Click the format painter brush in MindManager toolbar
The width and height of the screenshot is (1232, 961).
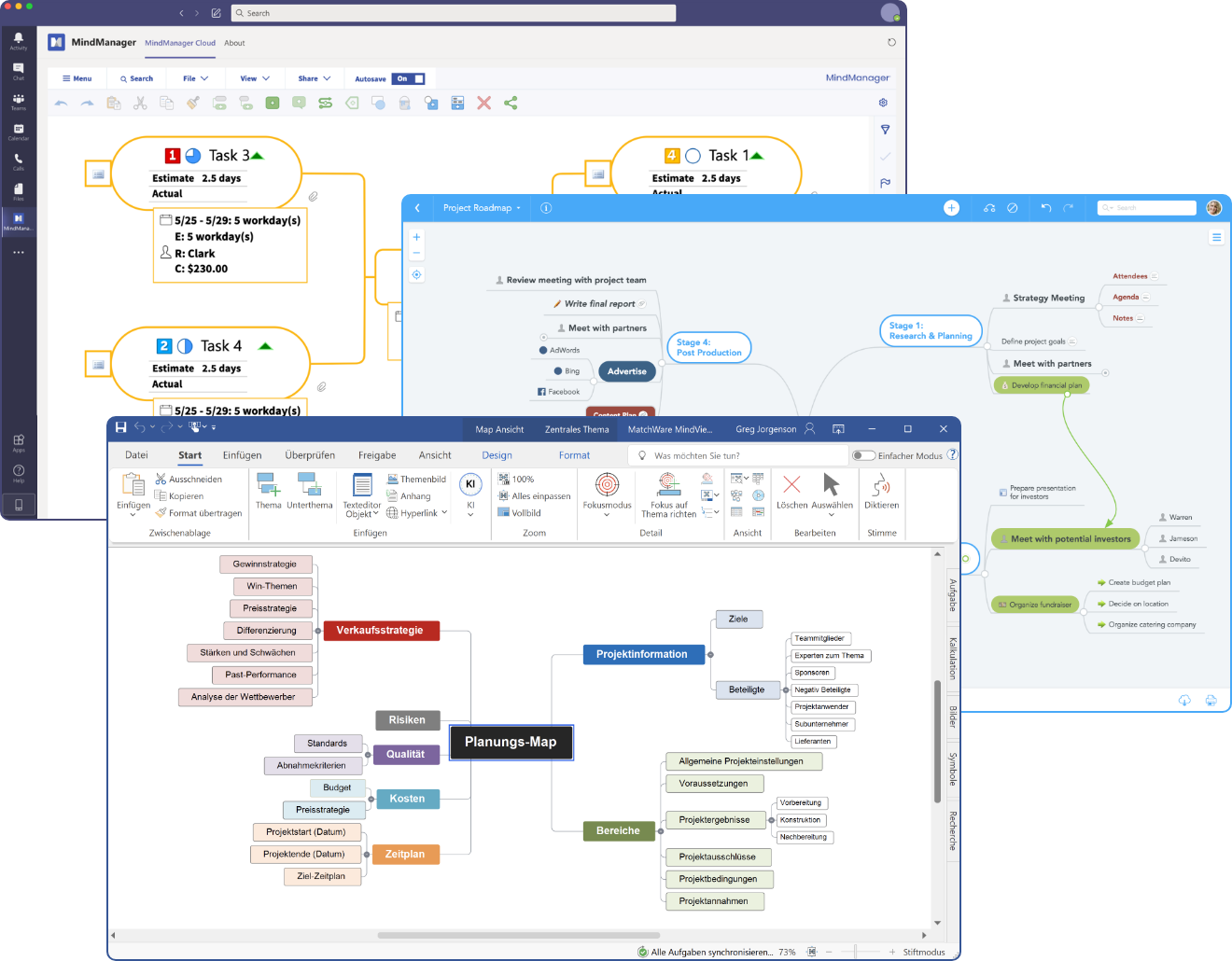point(192,104)
